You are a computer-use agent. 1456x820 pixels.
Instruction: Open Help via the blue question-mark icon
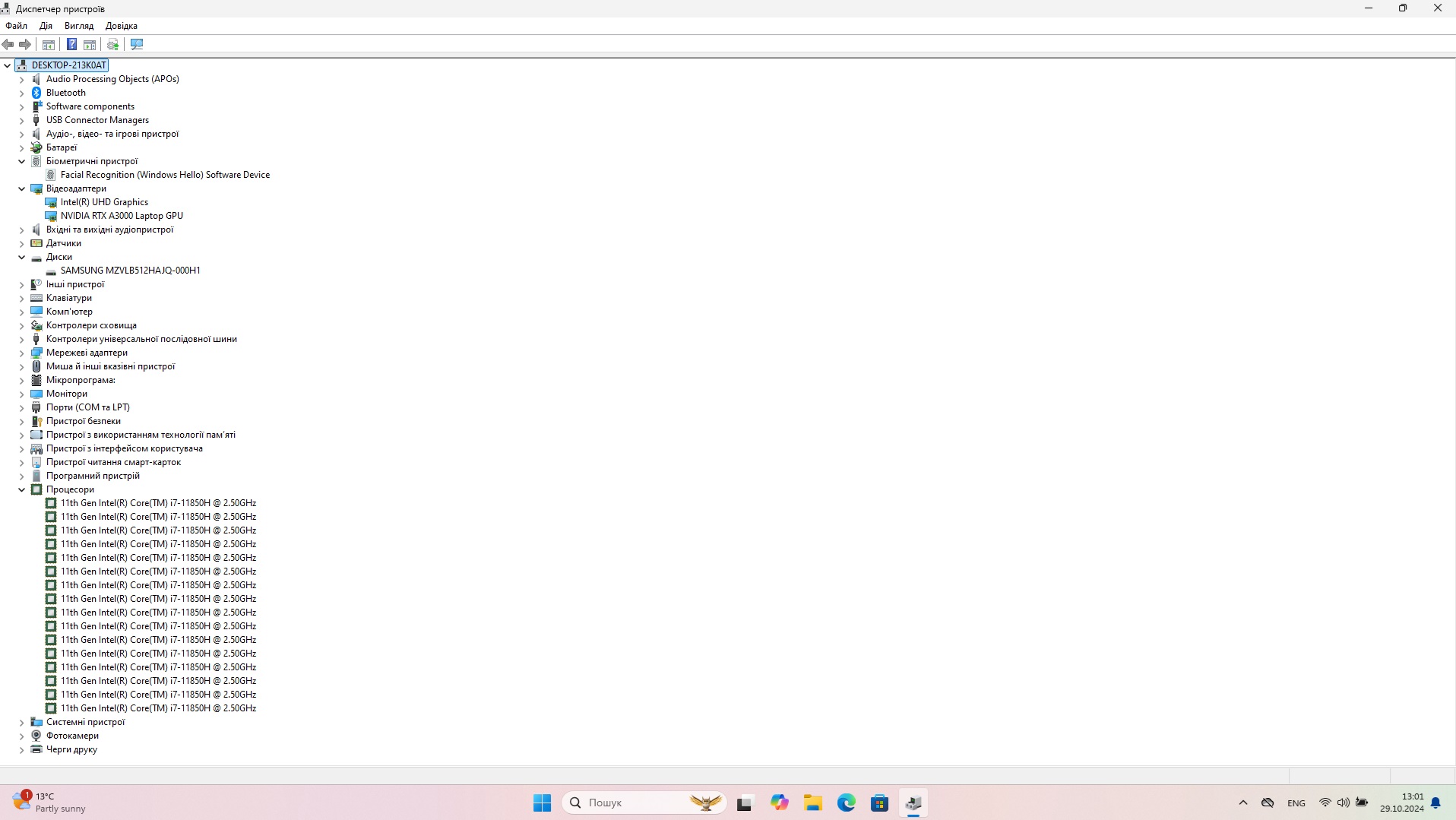click(x=71, y=44)
